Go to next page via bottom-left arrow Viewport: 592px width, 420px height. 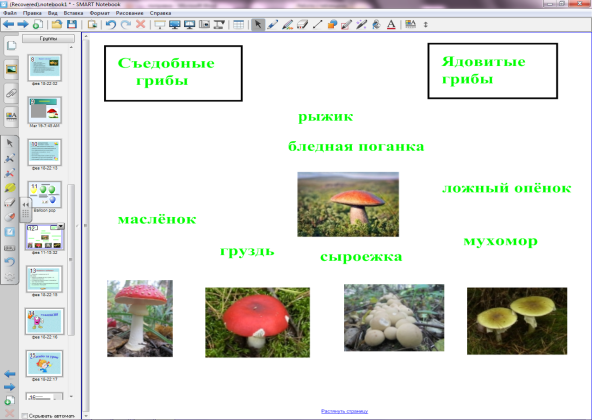pos(9,387)
